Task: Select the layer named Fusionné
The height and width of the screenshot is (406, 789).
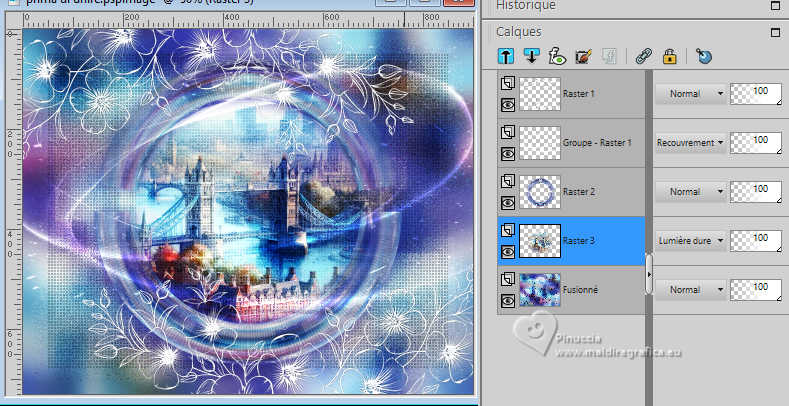Action: (581, 290)
